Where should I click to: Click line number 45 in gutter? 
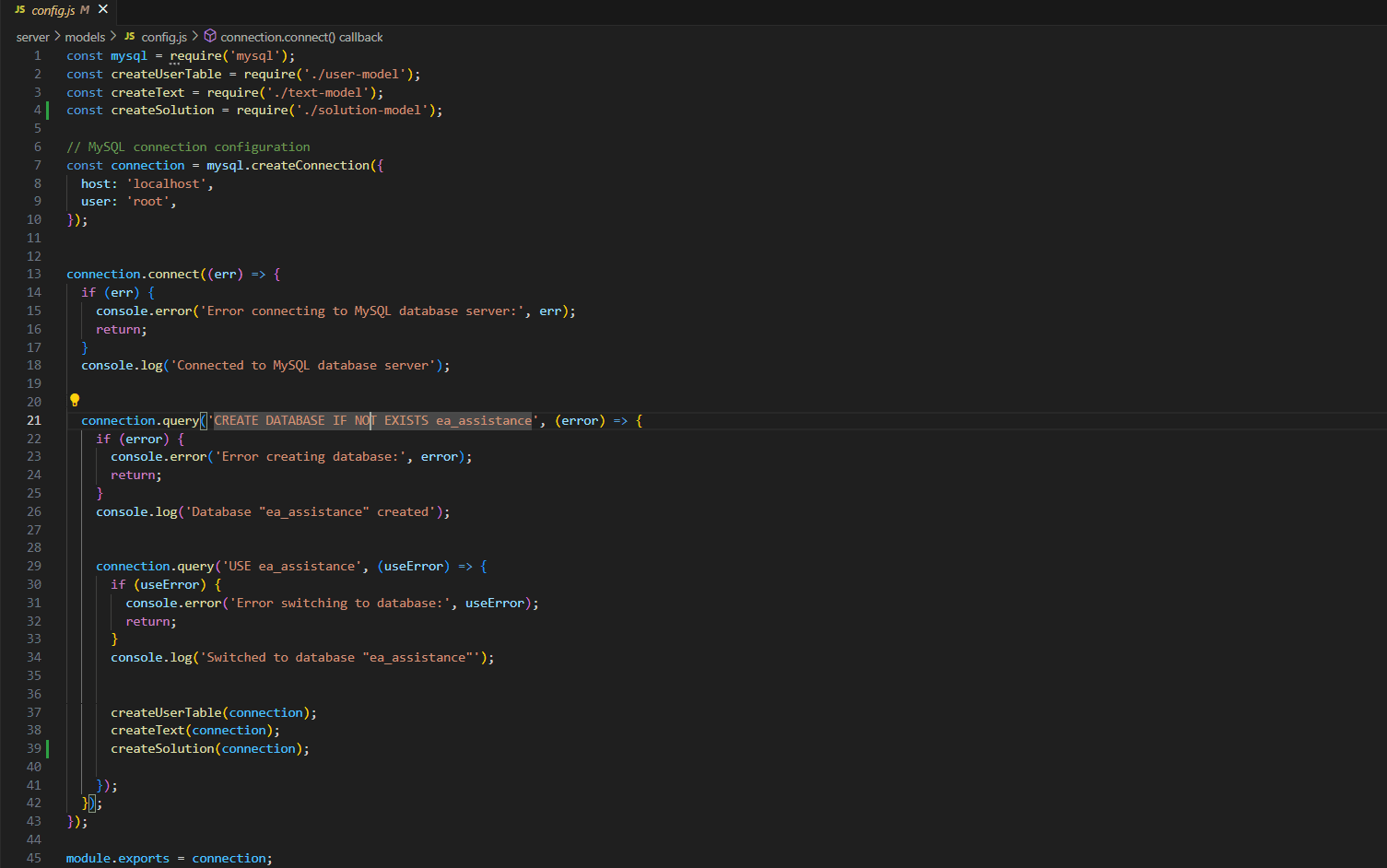click(x=34, y=858)
